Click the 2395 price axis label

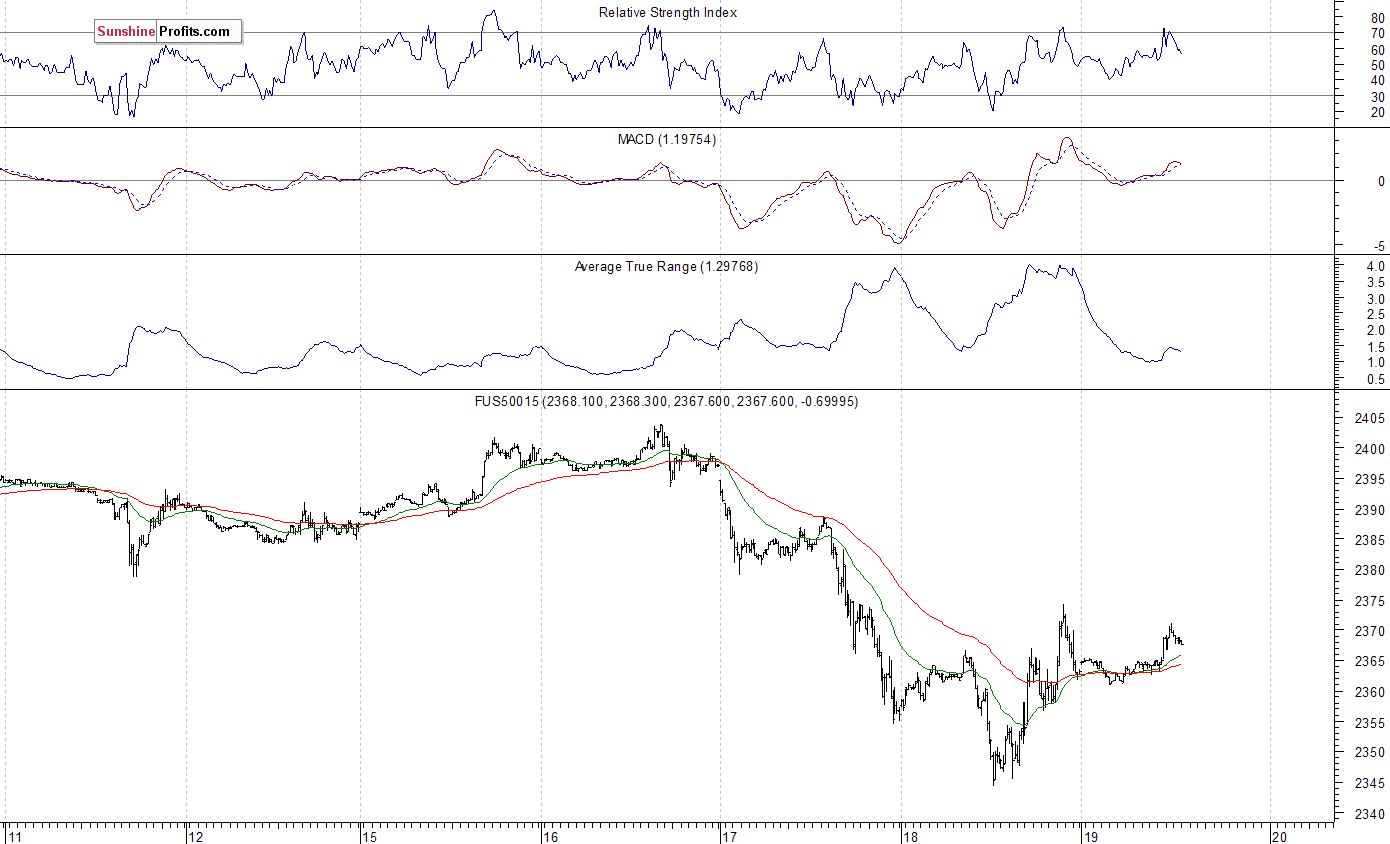(x=1371, y=479)
